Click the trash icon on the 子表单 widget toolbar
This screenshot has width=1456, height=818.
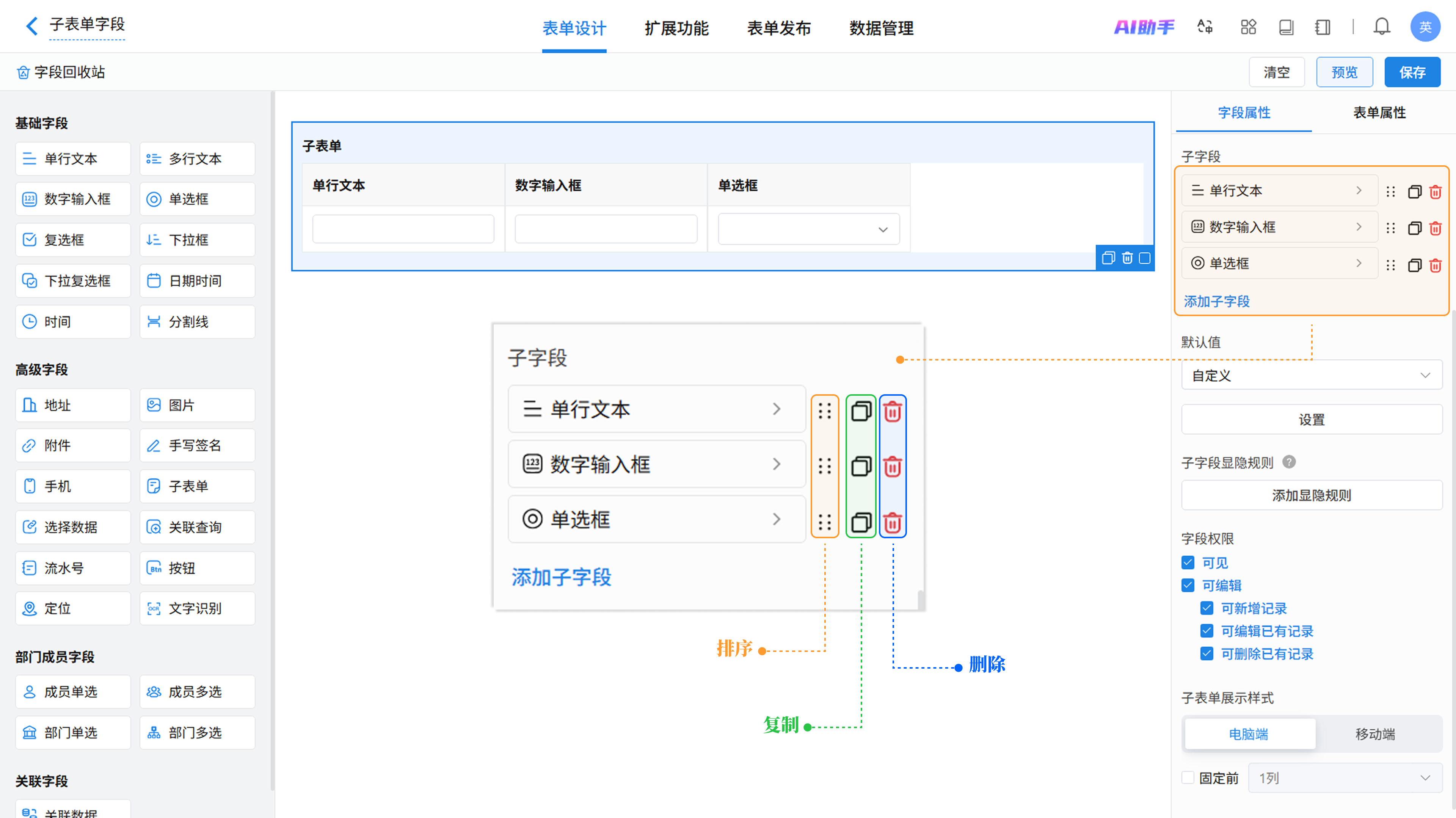tap(1127, 258)
